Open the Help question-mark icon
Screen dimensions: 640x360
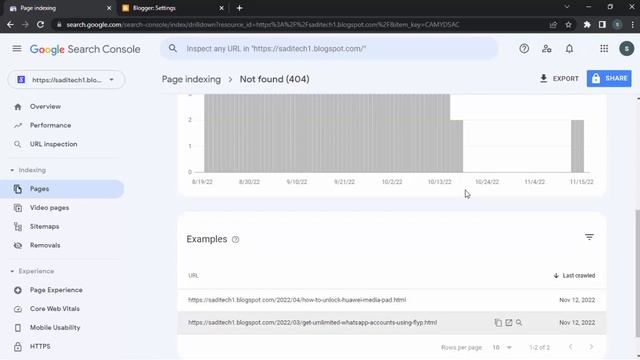pos(524,49)
